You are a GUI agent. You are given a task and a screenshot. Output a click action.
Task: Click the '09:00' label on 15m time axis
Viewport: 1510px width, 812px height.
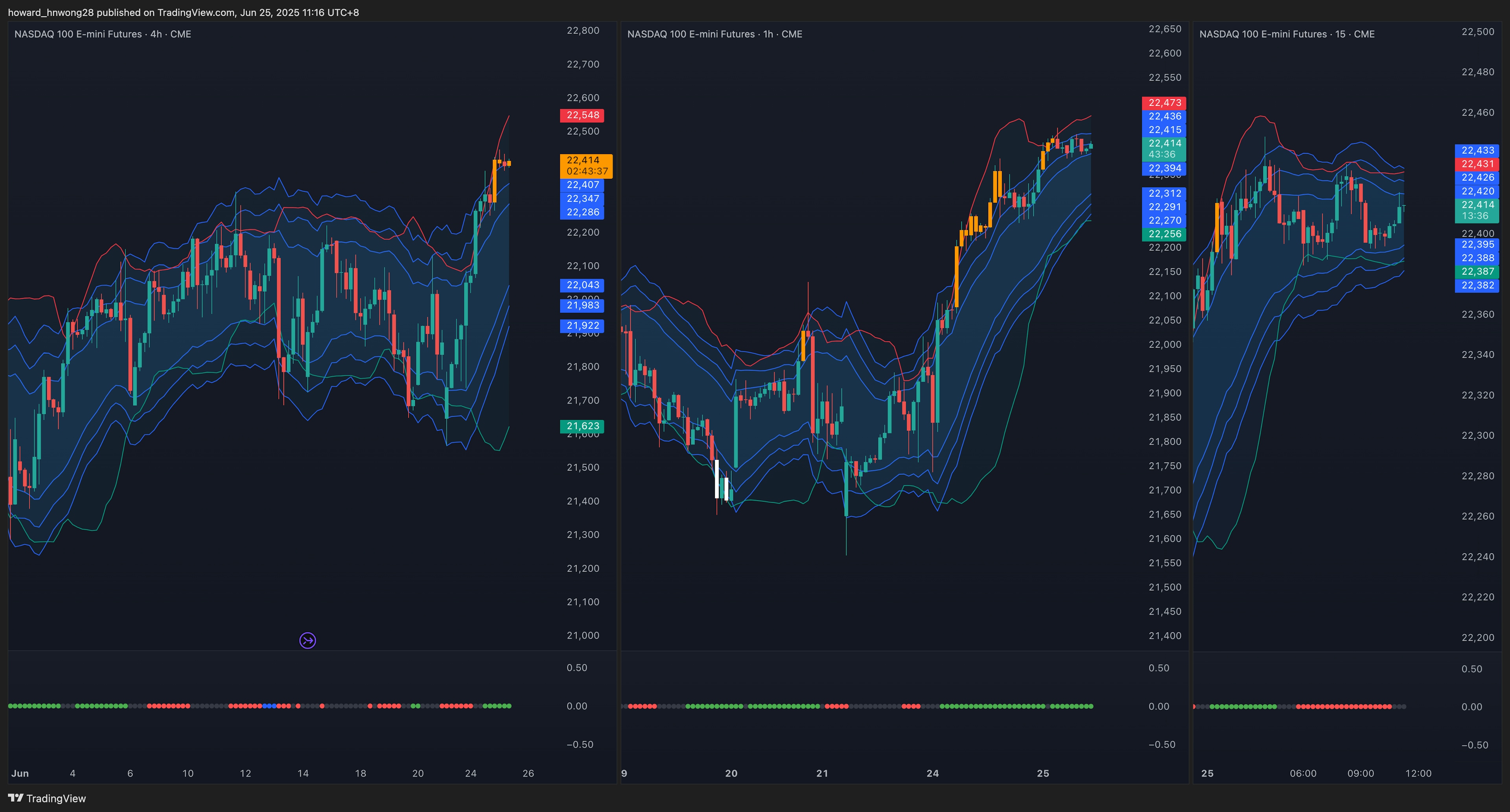(1361, 773)
